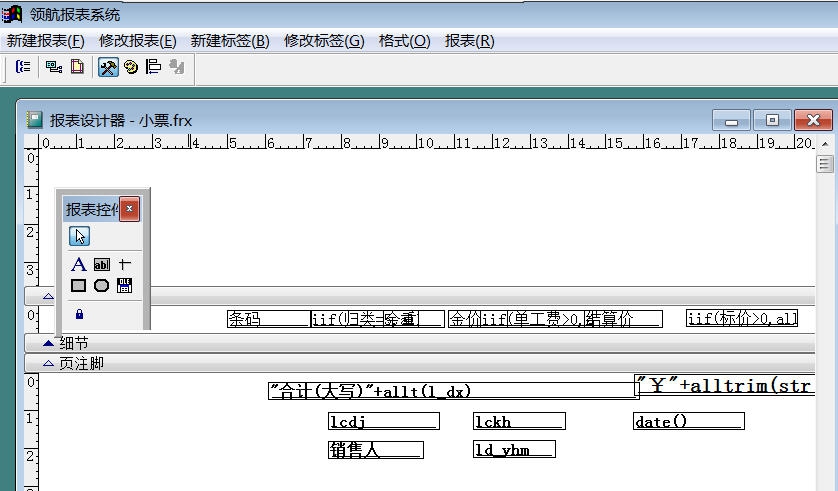838x491 pixels.
Task: Select the iif(标价>0,all field control
Action: 742,318
